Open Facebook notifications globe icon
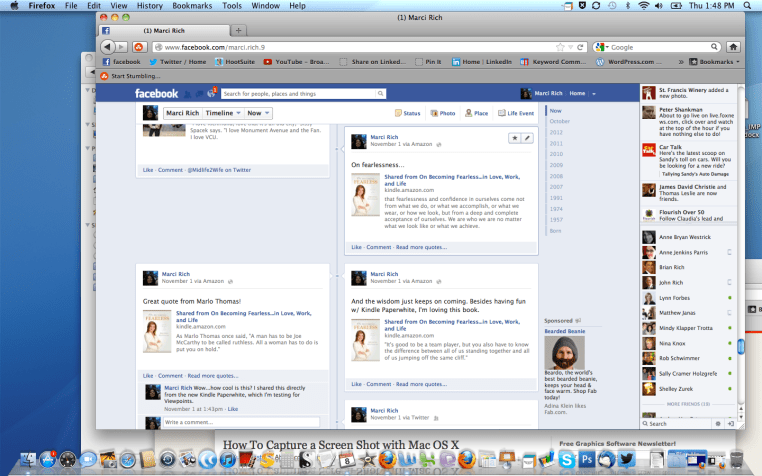 pos(211,93)
